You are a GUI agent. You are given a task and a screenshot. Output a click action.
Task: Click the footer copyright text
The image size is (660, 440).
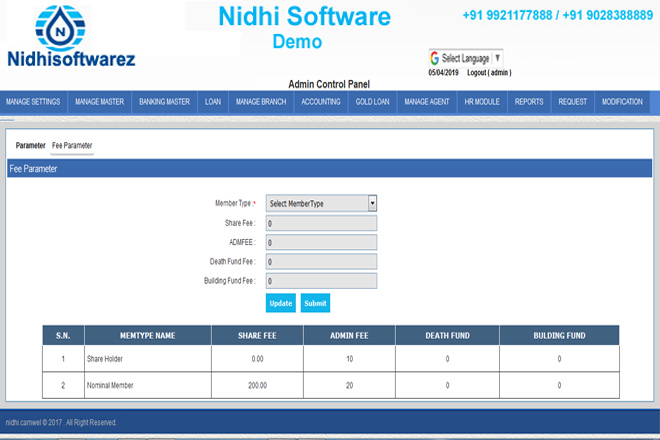[61, 422]
